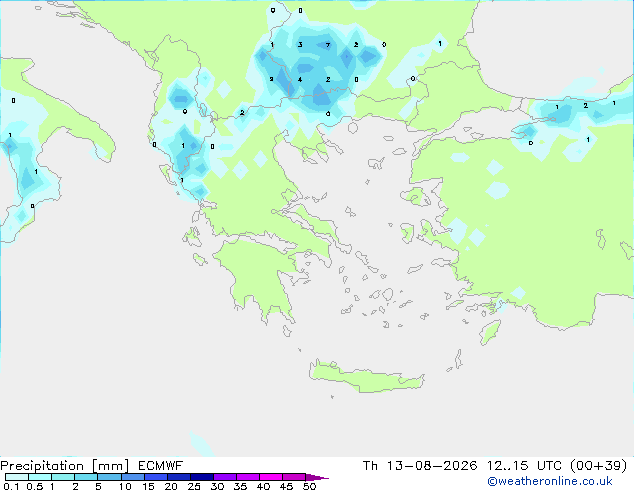Image resolution: width=634 pixels, height=490 pixels.
Task: Click the precipitation value '7' on the map
Action: coord(328,45)
